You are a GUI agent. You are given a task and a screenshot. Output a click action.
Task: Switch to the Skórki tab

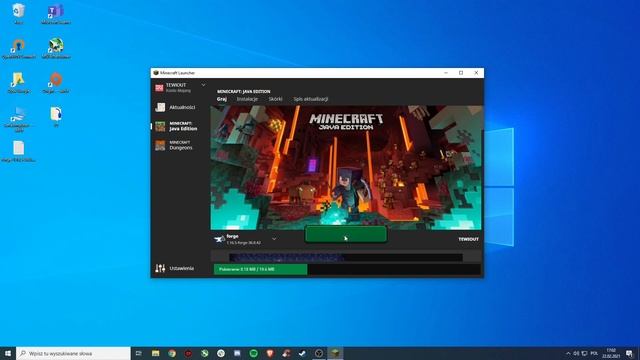pyautogui.click(x=276, y=99)
